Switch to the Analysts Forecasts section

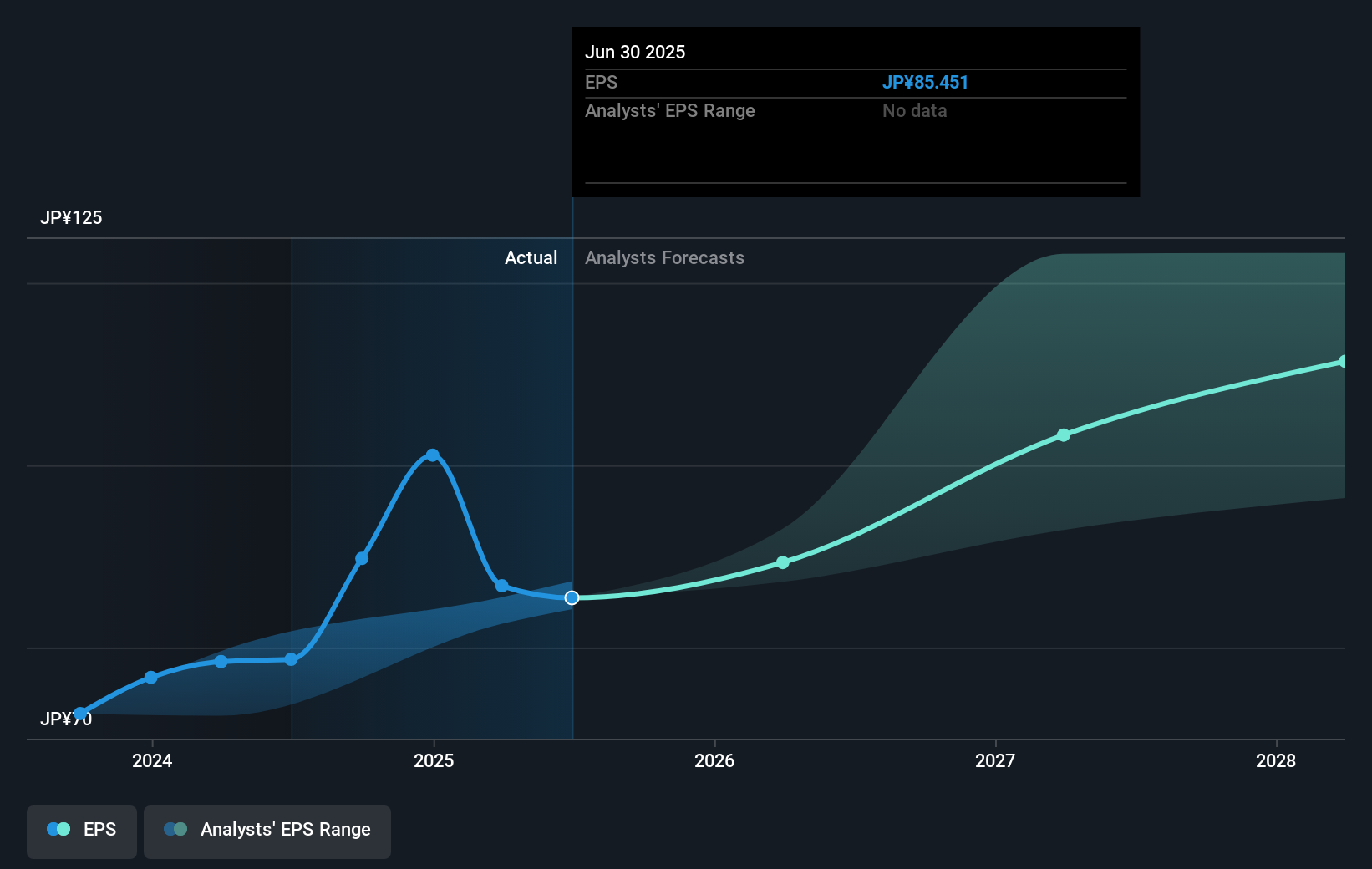click(x=664, y=258)
